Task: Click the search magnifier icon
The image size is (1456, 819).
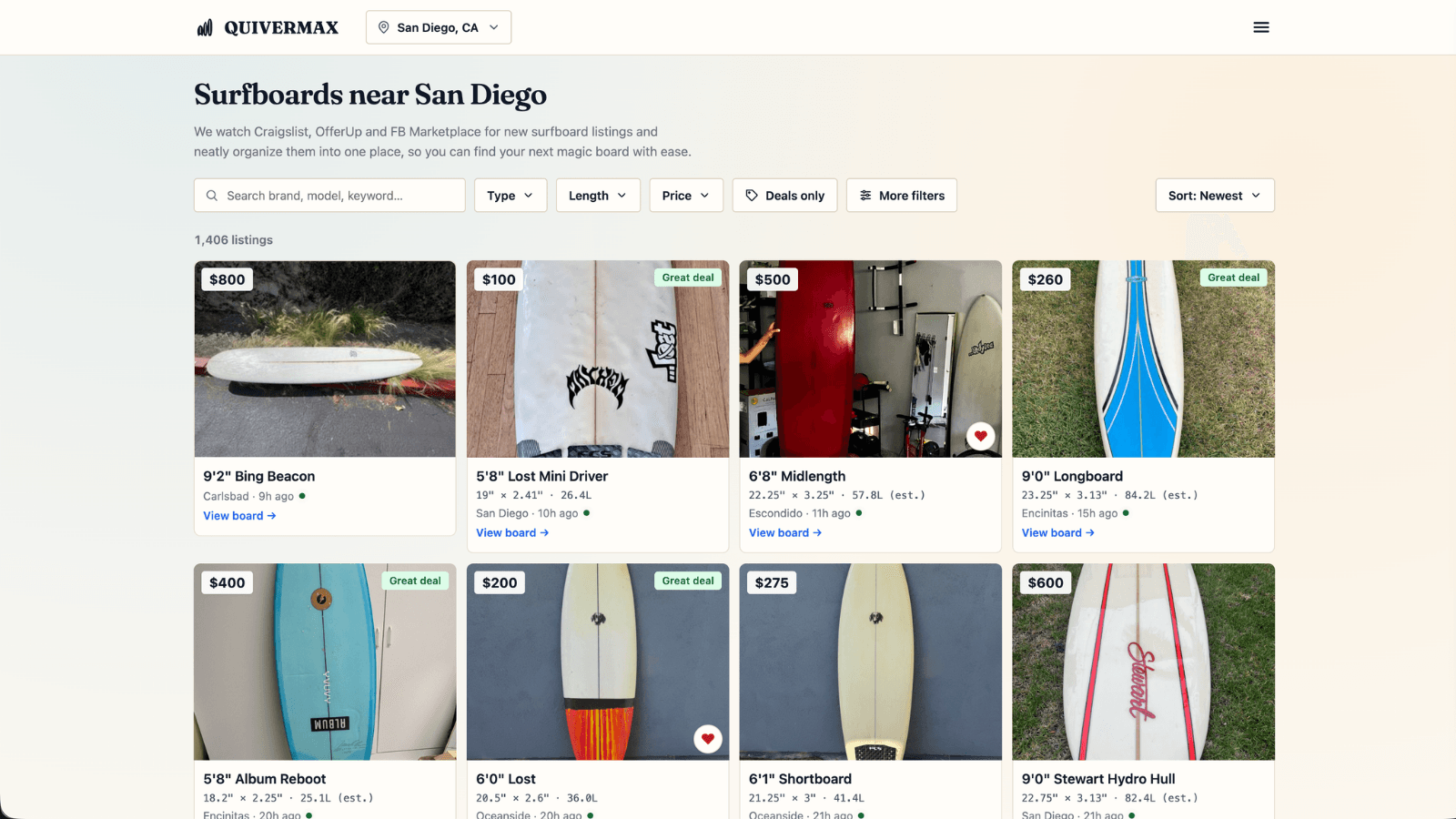Action: click(212, 196)
